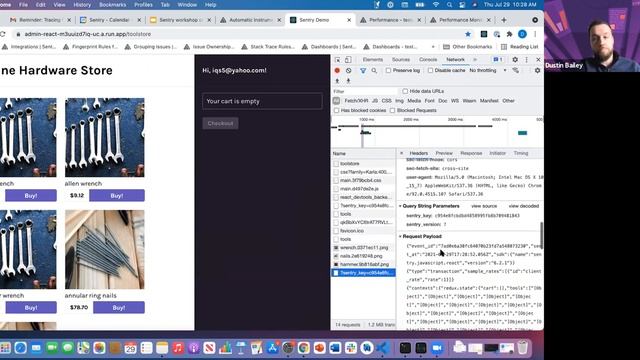Export HAR file with download arrow
This screenshot has width=640, height=360.
click(x=348, y=81)
